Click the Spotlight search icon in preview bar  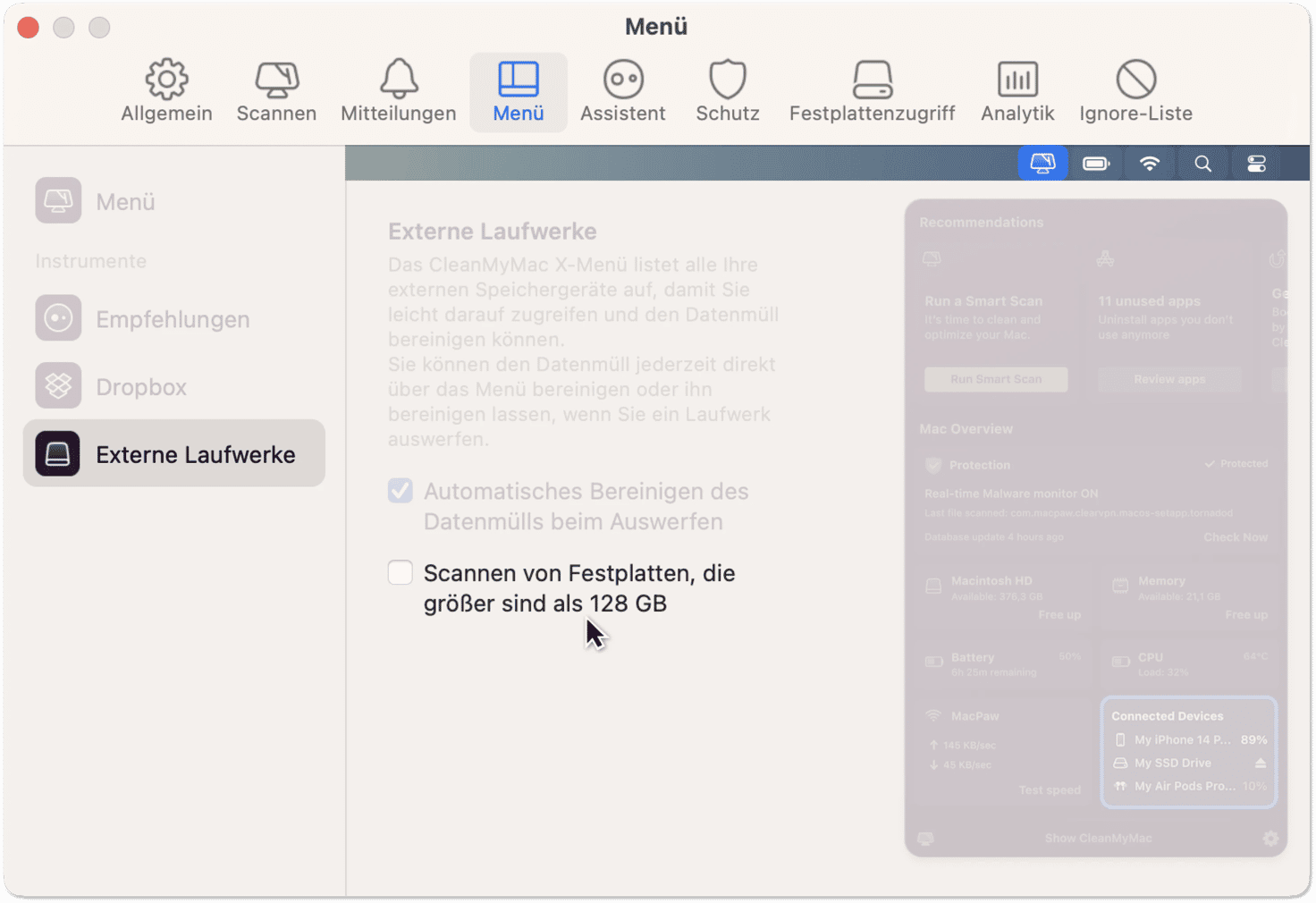(1203, 164)
